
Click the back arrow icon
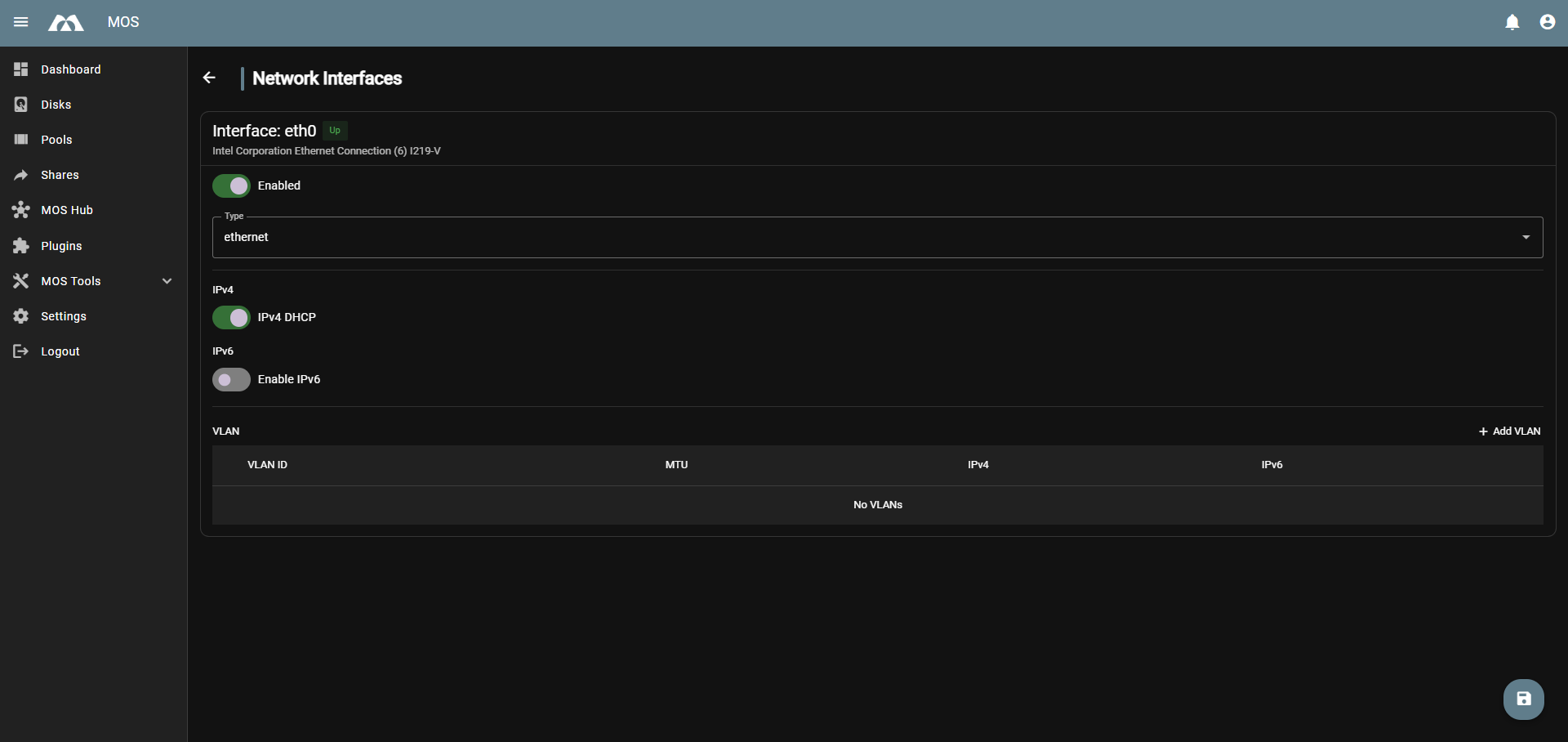tap(209, 78)
